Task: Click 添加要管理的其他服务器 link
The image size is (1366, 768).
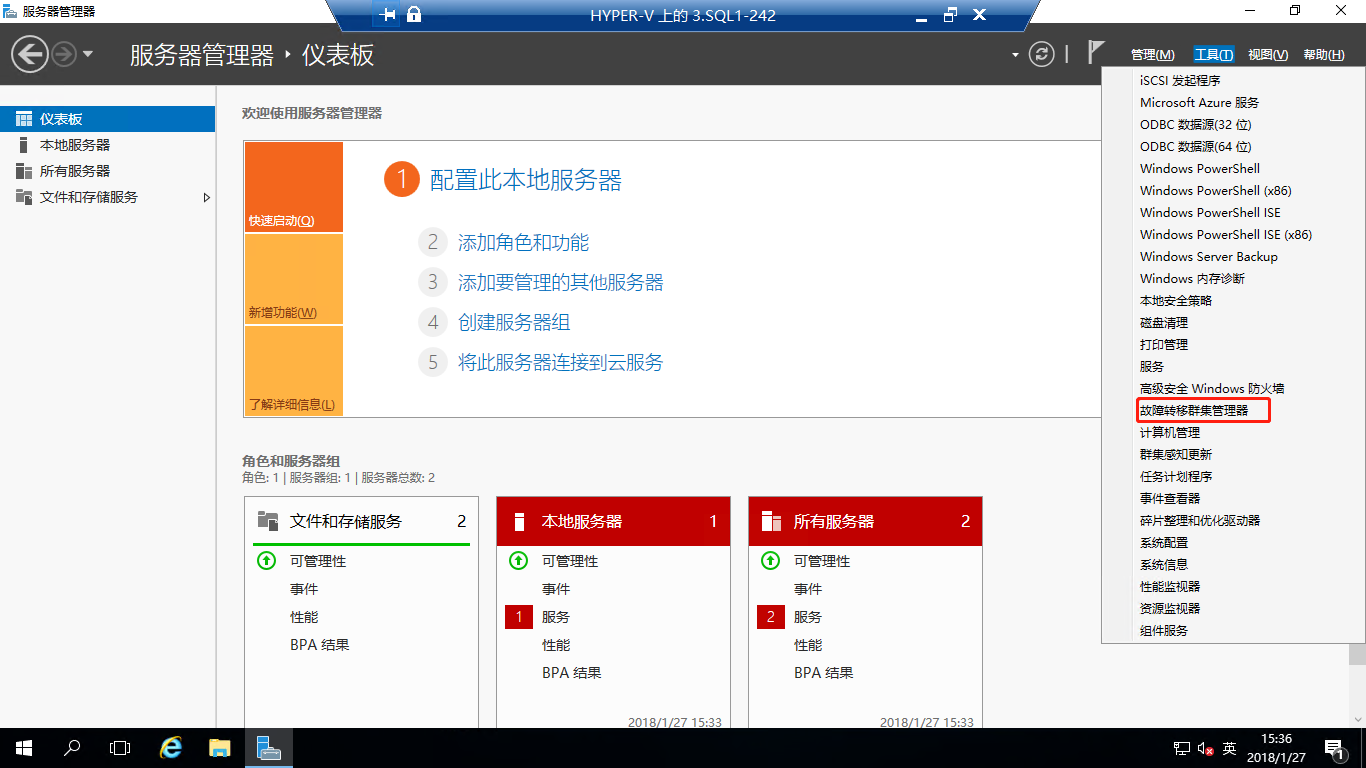Action: 561,282
